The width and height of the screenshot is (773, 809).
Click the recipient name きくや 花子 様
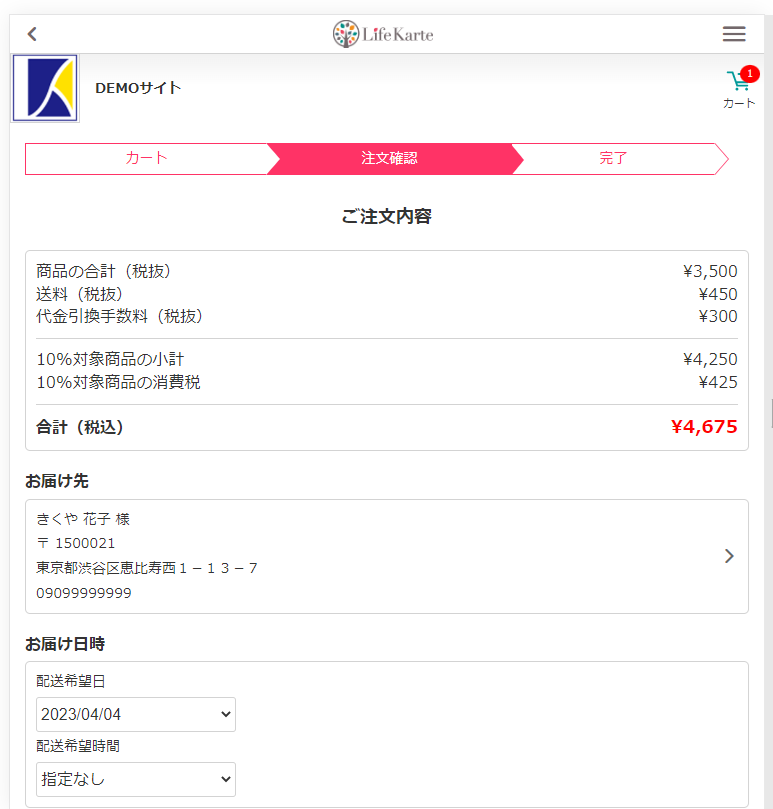pyautogui.click(x=83, y=519)
